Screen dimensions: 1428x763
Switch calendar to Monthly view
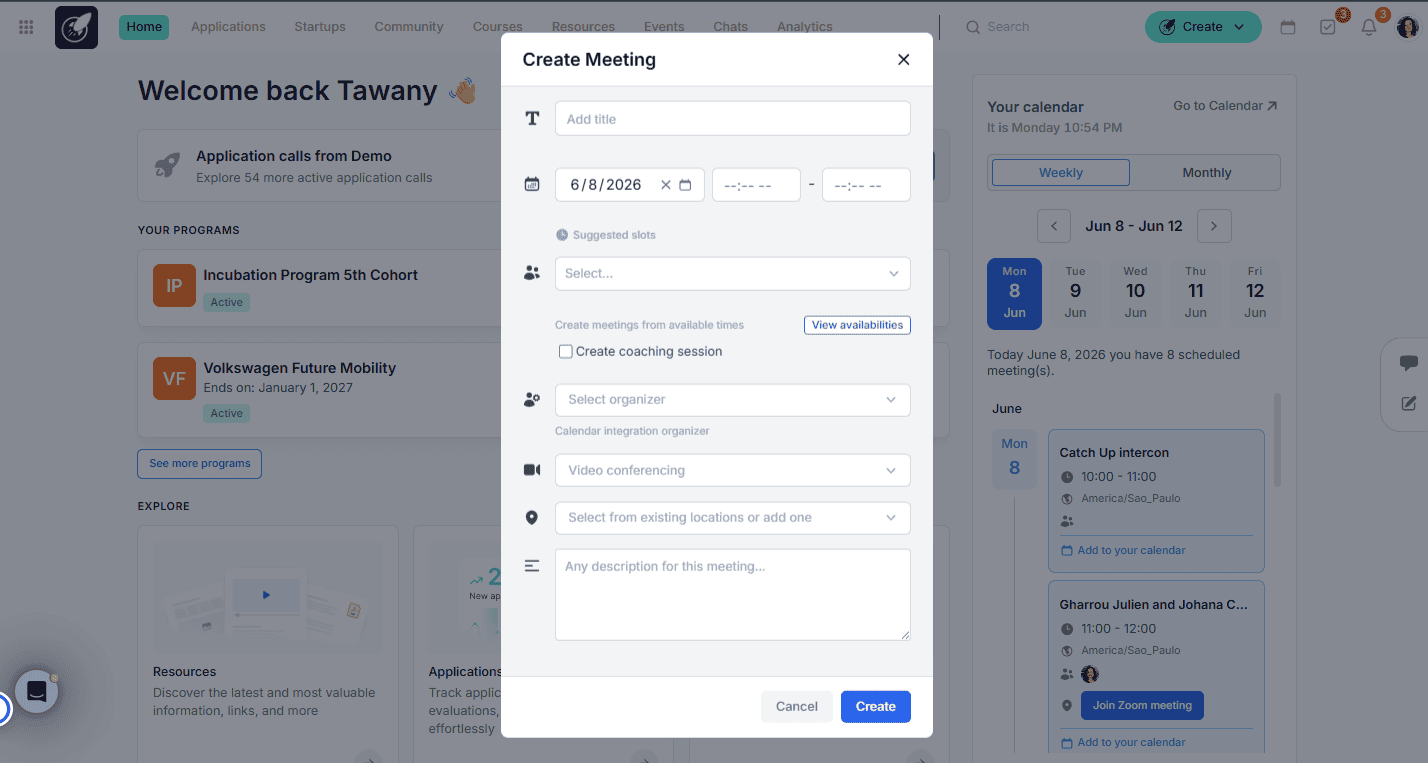coord(1206,172)
